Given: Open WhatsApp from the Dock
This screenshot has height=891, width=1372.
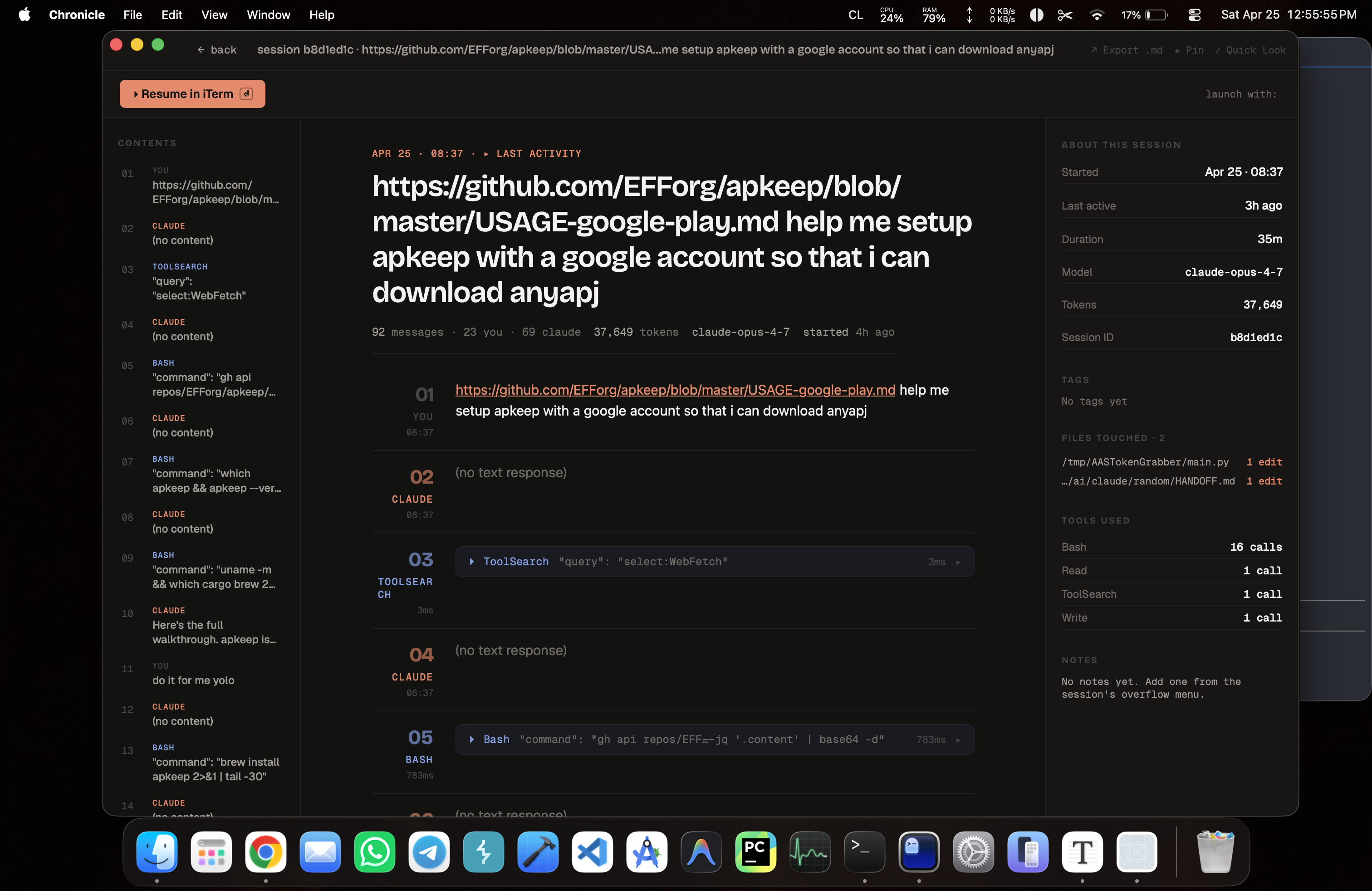Looking at the screenshot, I should coord(375,852).
